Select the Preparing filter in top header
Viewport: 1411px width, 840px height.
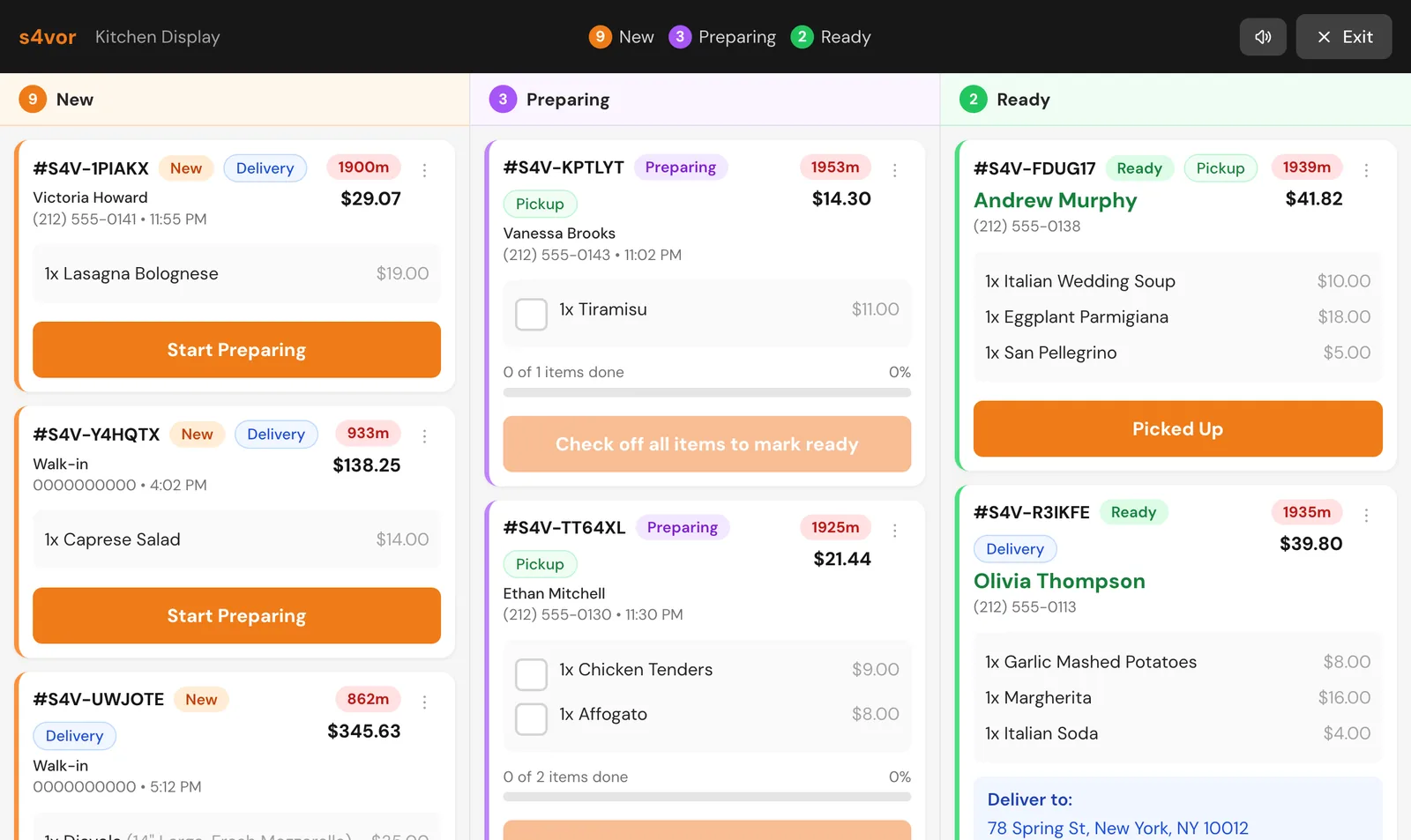point(722,37)
